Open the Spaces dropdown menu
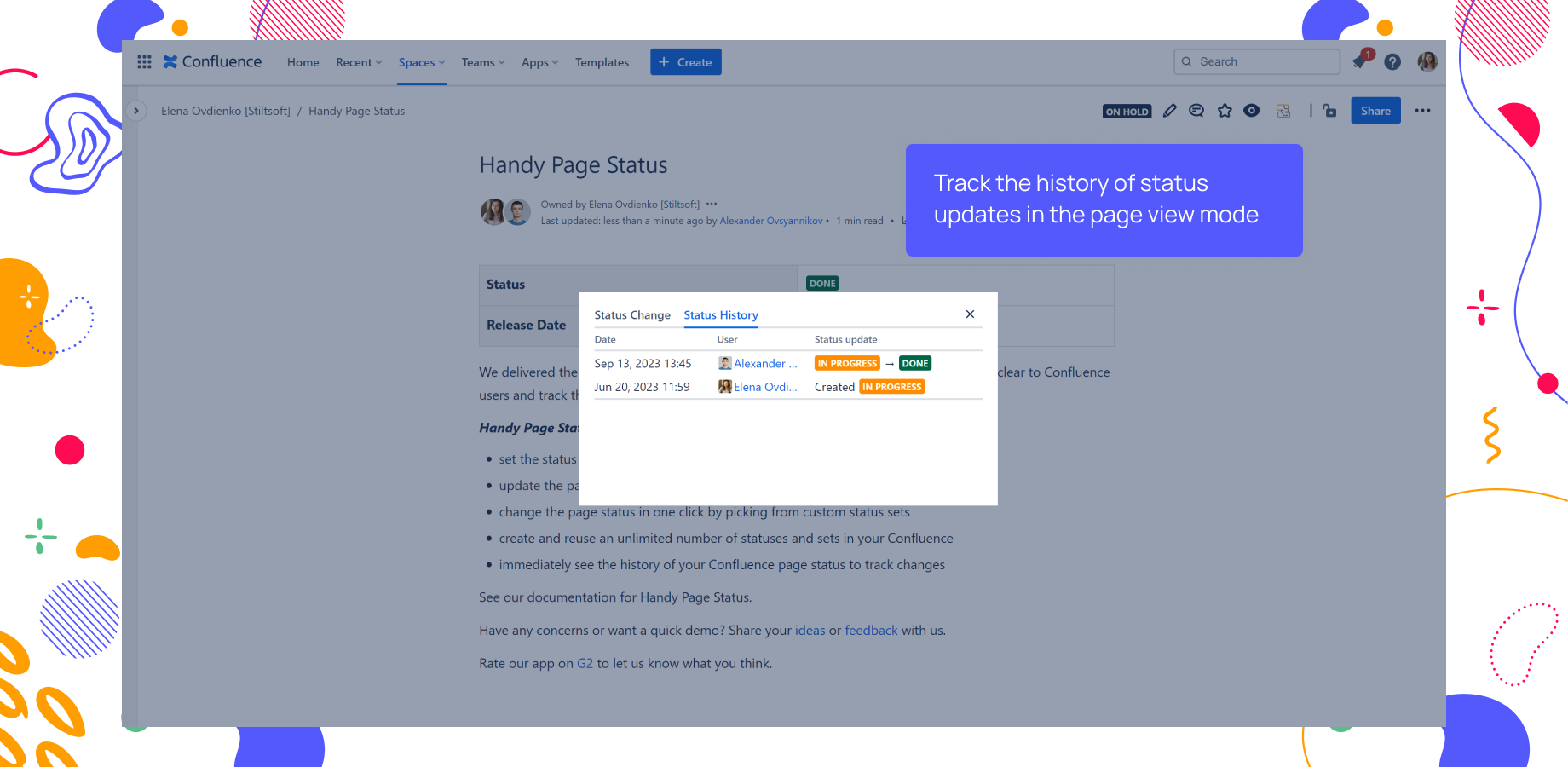 (x=422, y=62)
